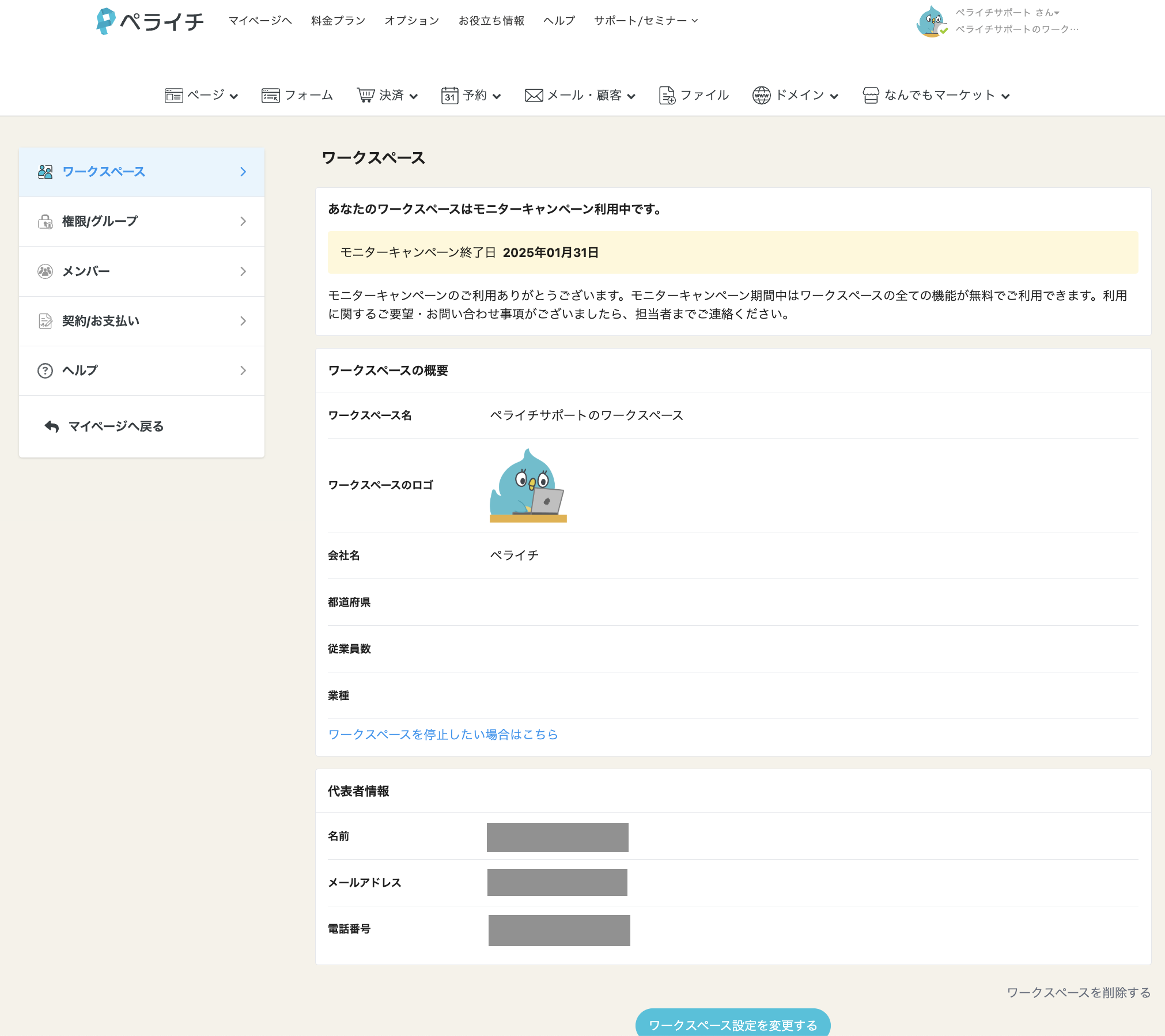1165x1036 pixels.
Task: Click the 契約/お支払い document icon
Action: (45, 321)
